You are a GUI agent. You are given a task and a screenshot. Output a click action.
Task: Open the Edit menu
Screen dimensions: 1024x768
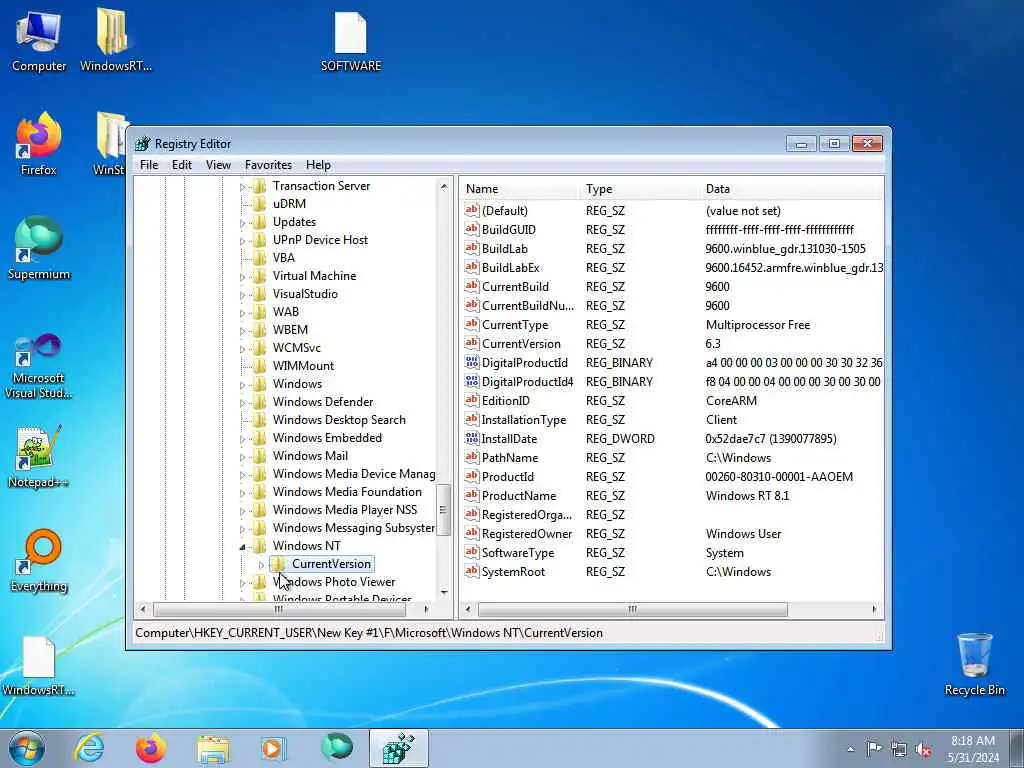182,165
